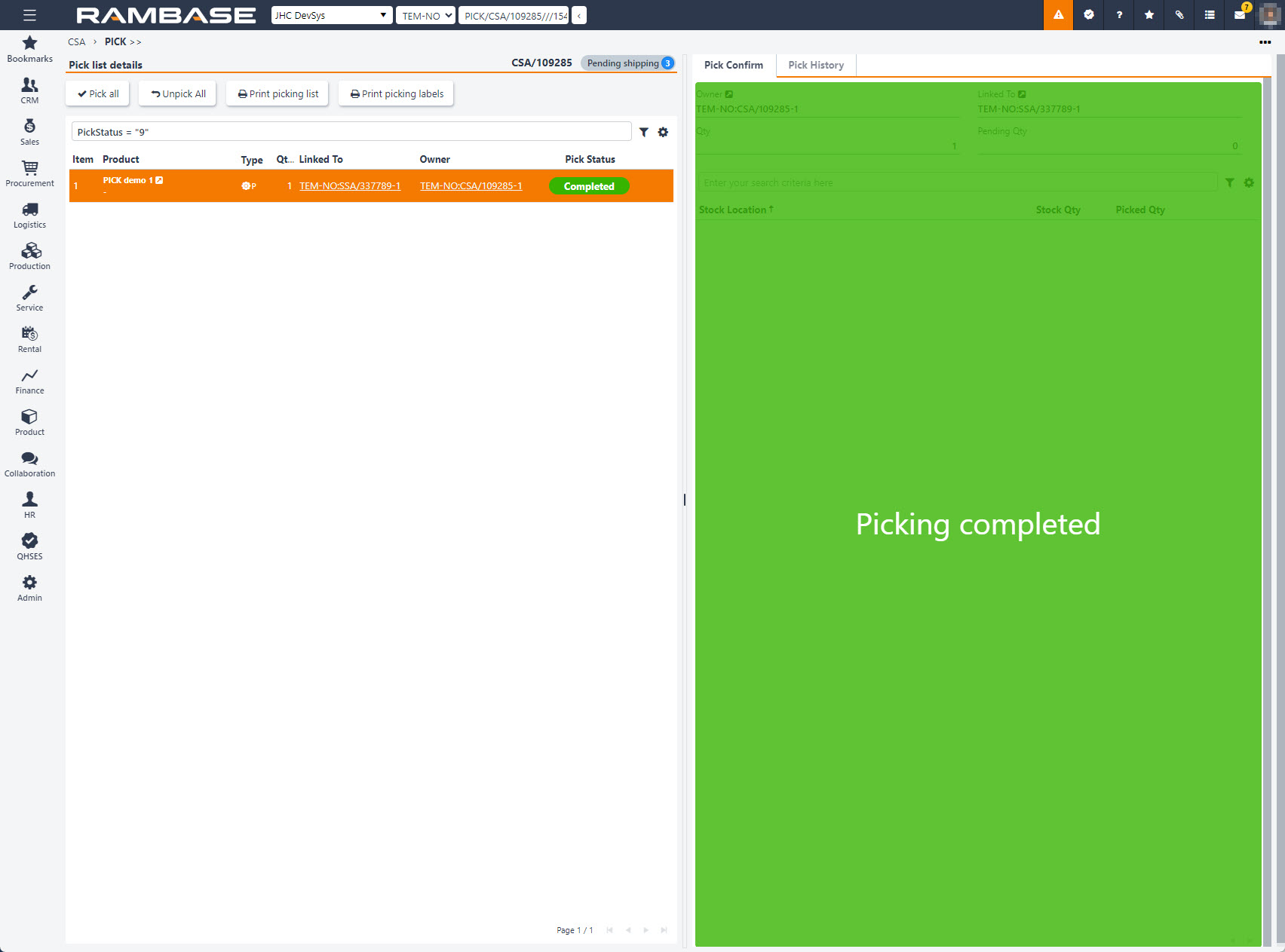This screenshot has width=1285, height=952.
Task: Open the column settings gear near the filter
Action: pyautogui.click(x=663, y=131)
